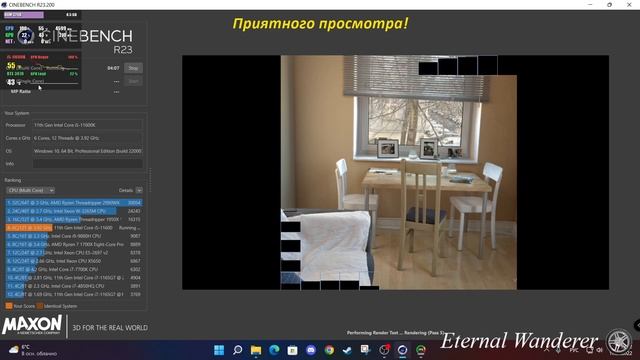Open Discord from the taskbar

click(311, 350)
